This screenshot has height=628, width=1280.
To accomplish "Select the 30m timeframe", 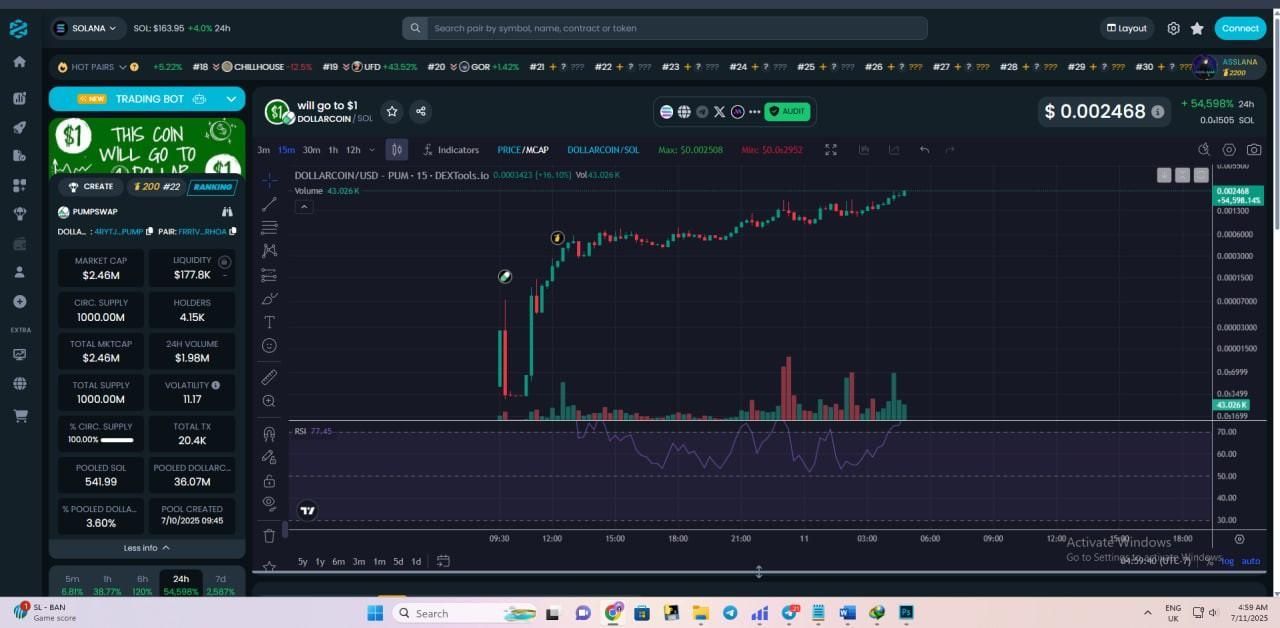I will [x=311, y=150].
